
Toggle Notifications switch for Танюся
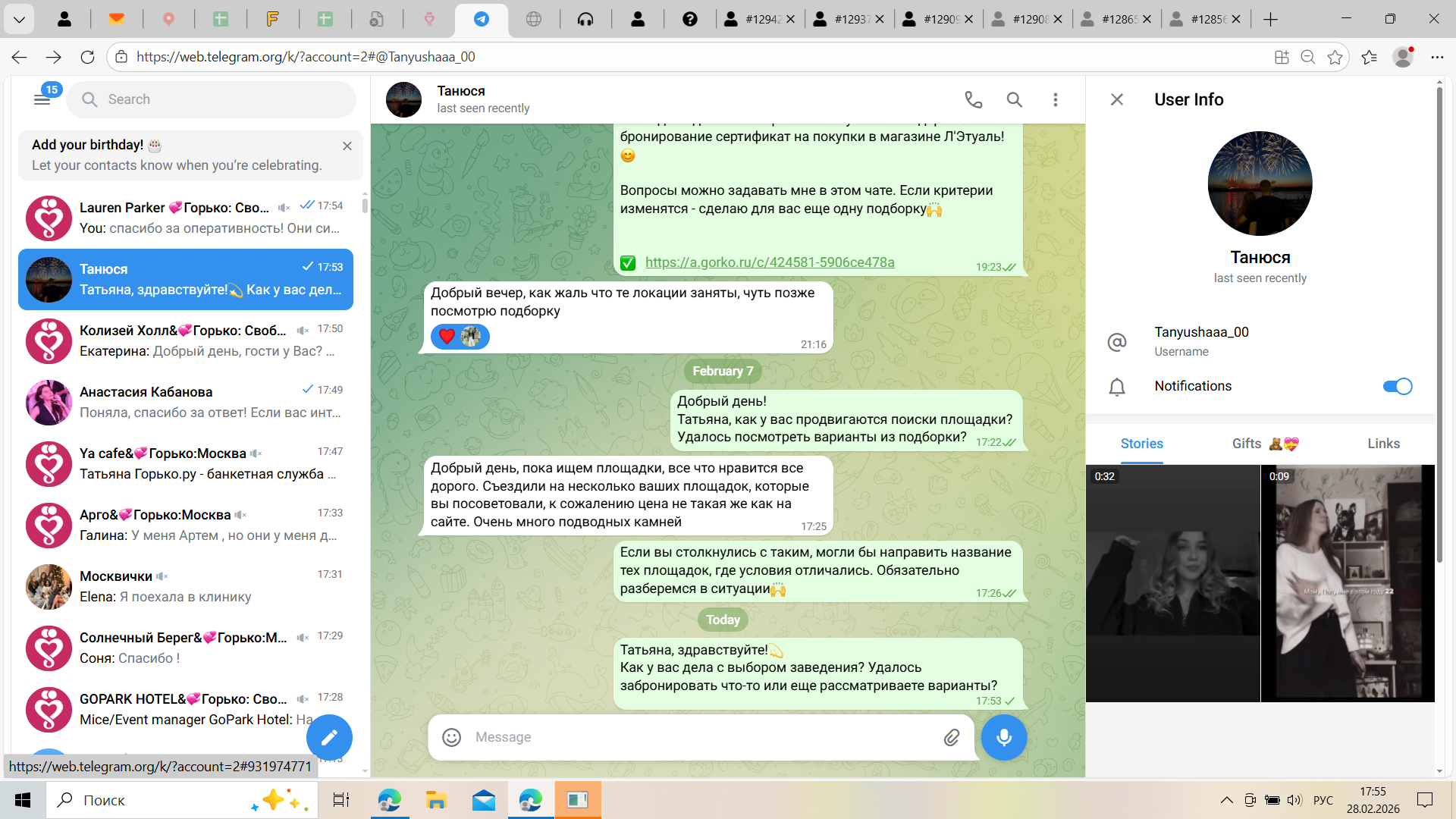(1397, 386)
